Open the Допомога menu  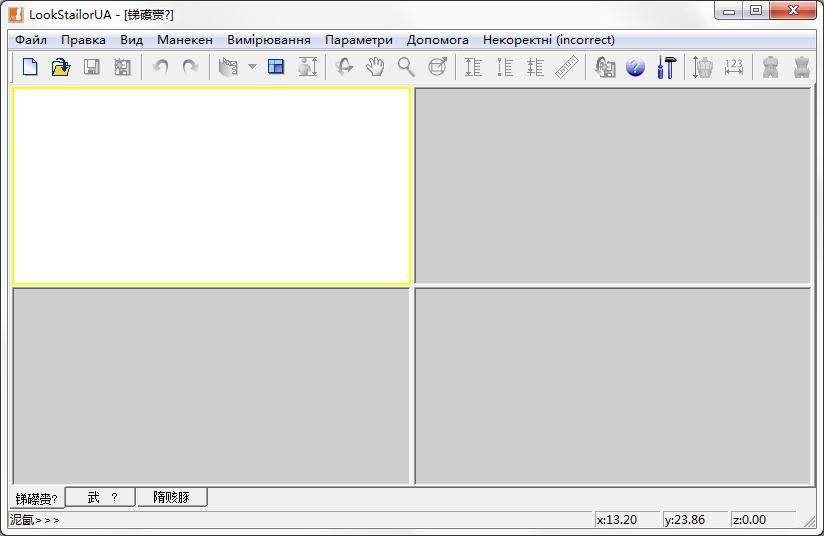click(437, 40)
